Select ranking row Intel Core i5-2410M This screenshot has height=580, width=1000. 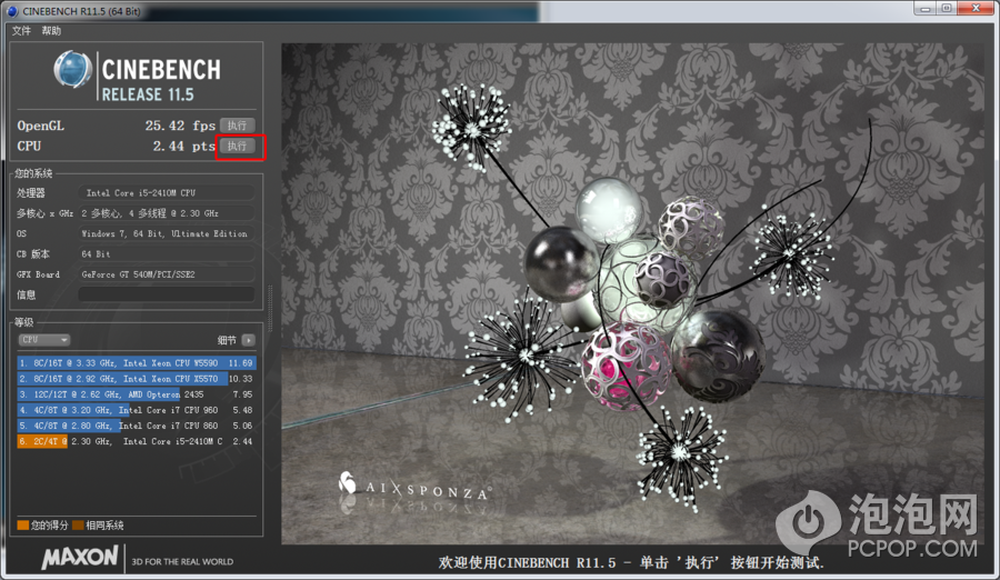[x=136, y=441]
